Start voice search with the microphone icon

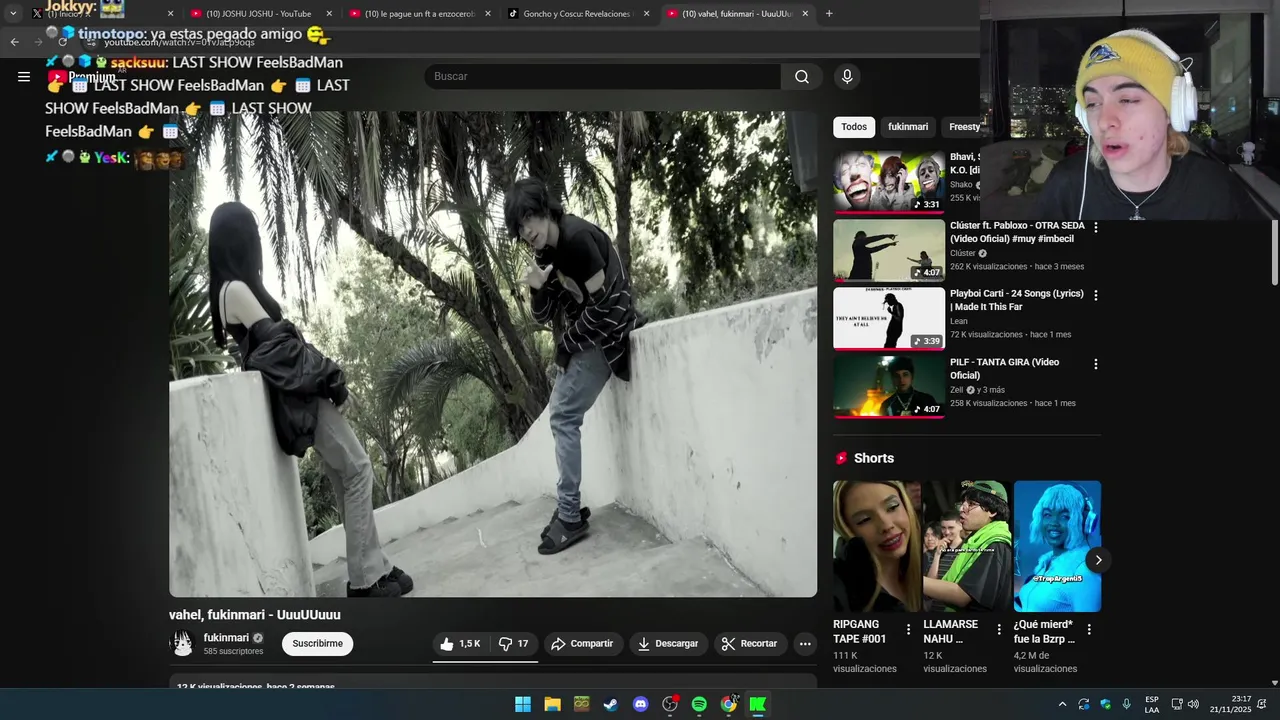[x=847, y=77]
